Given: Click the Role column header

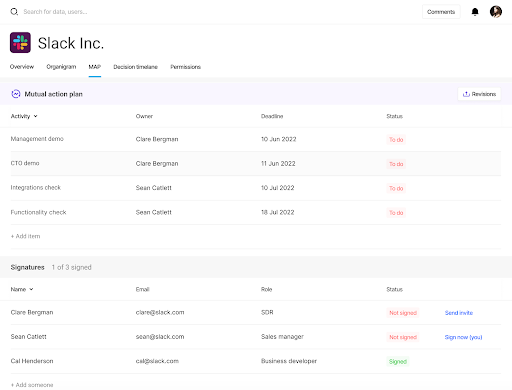Looking at the screenshot, I should coord(267,289).
